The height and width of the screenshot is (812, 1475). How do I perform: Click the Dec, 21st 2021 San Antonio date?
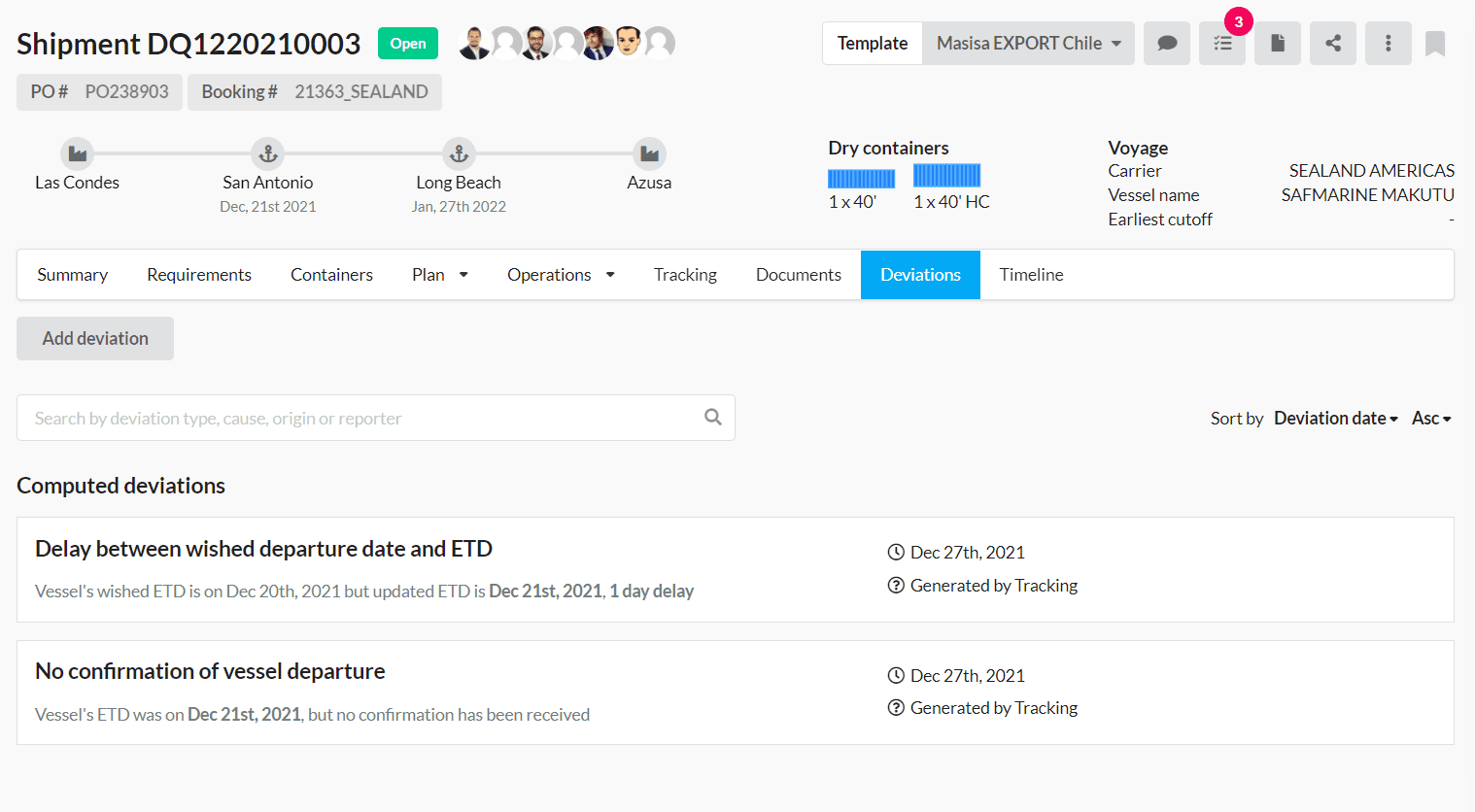point(268,206)
